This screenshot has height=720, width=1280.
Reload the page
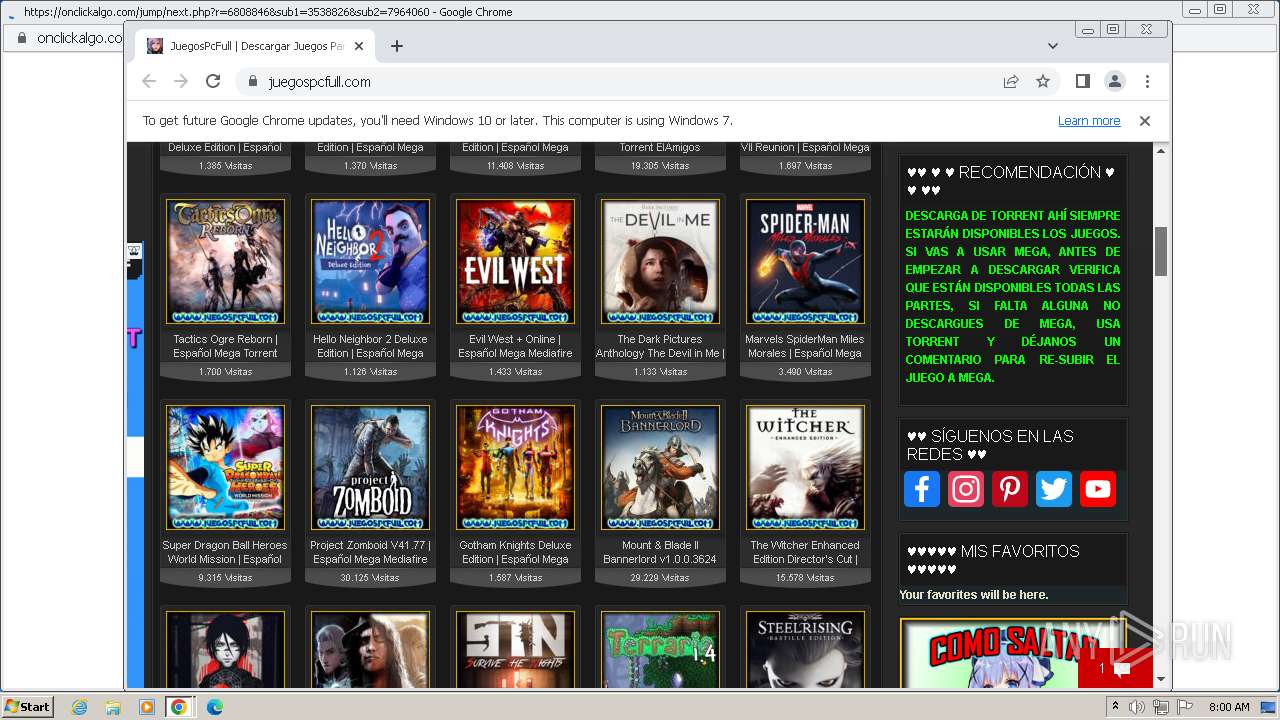tap(213, 82)
